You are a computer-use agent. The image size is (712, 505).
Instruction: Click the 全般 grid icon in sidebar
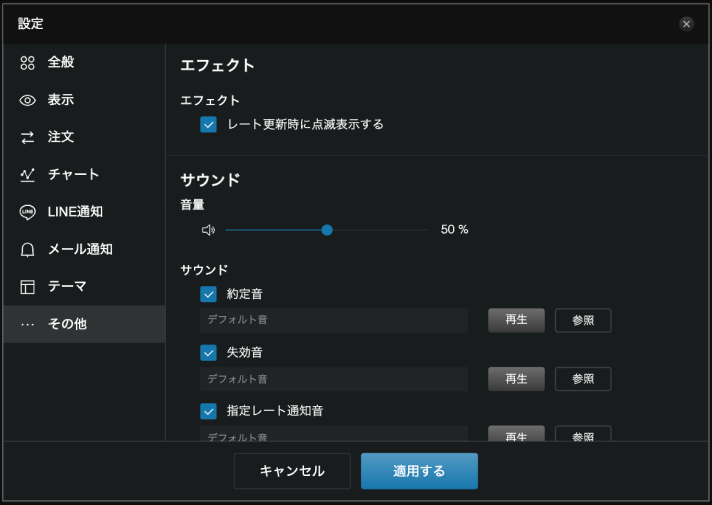28,63
